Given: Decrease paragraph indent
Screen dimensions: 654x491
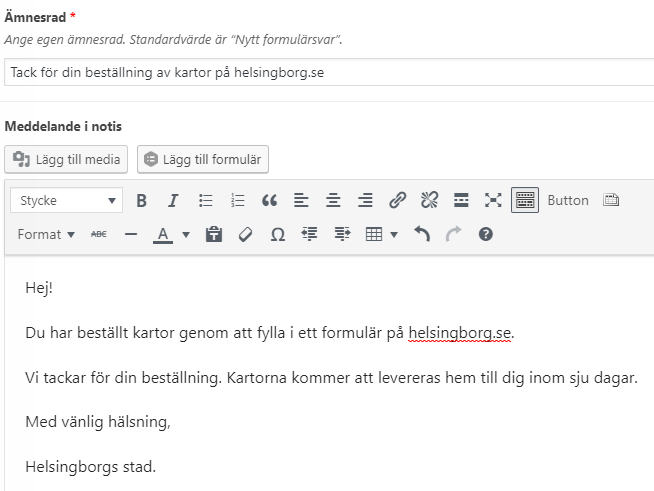Looking at the screenshot, I should pos(309,234).
